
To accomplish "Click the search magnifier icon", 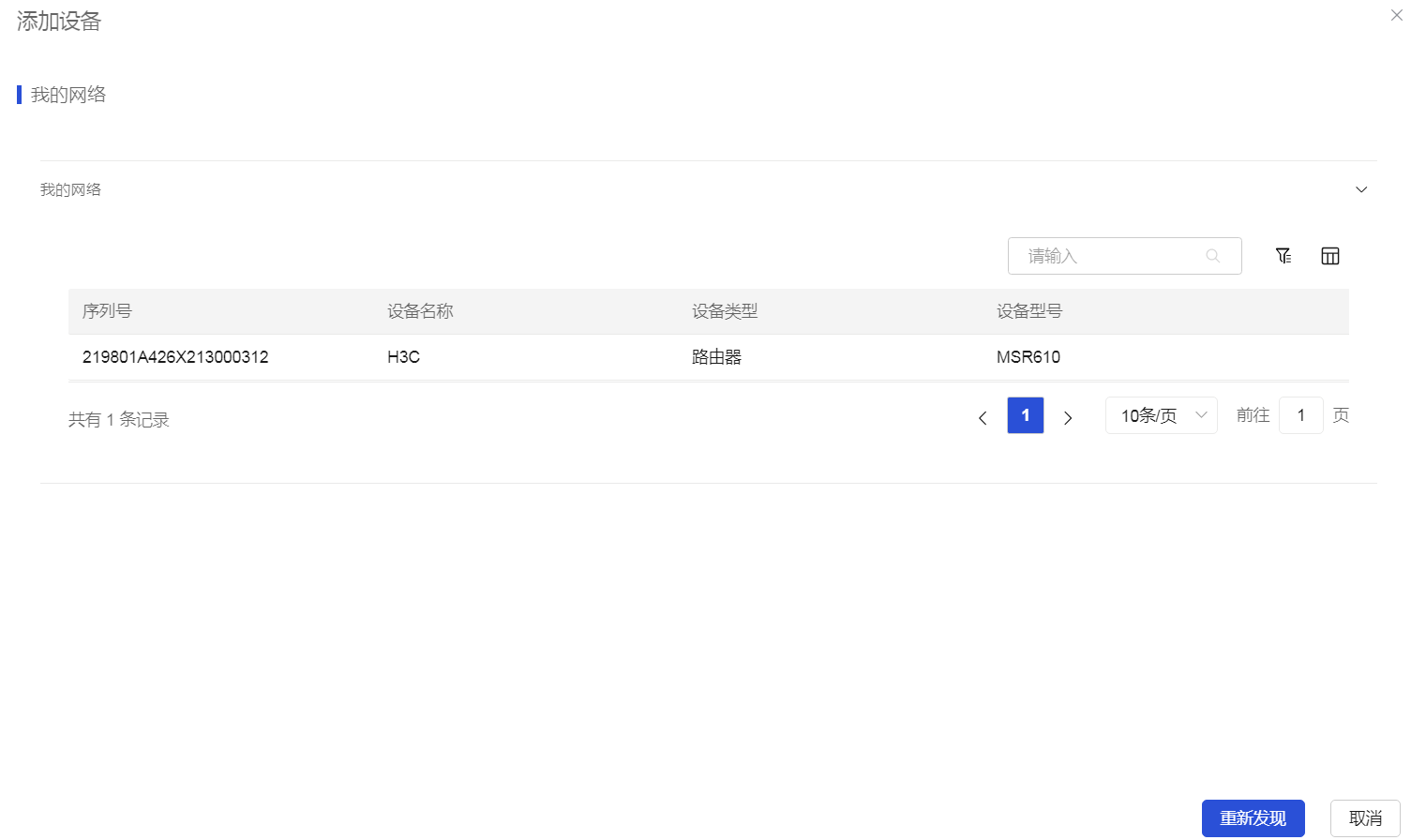I will [1212, 256].
